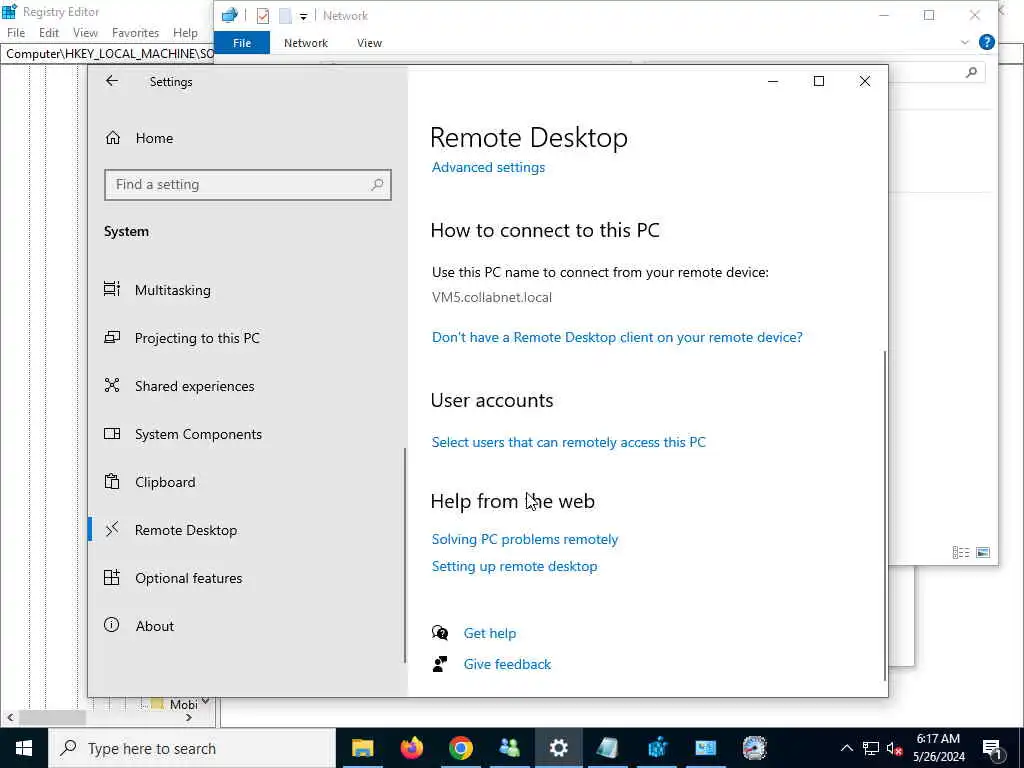Click the Give feedback person icon
This screenshot has width=1024, height=768.
point(440,664)
